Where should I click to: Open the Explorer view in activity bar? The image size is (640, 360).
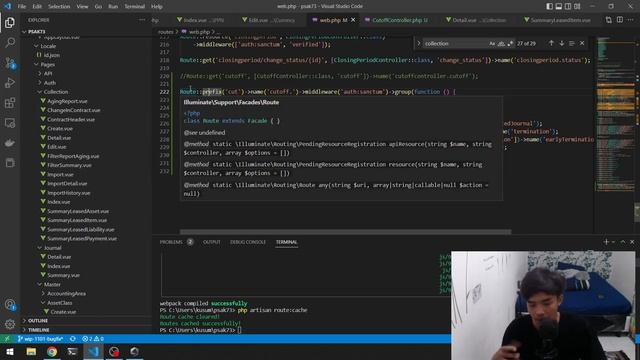click(x=10, y=22)
